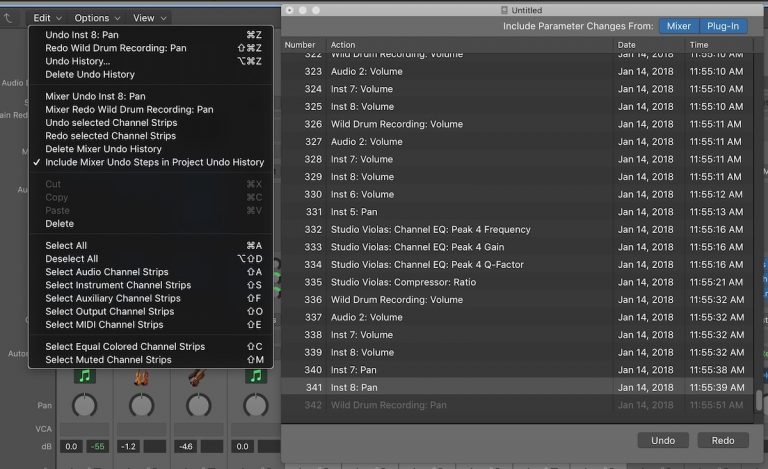Click the Undo button in history window
Screen dimensions: 768x469
coord(663,441)
